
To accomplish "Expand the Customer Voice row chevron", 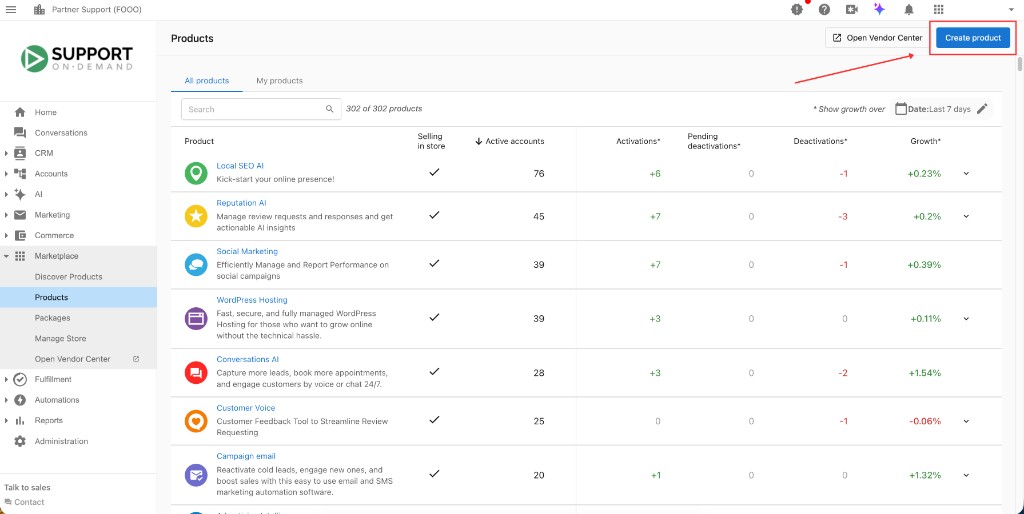I will pos(967,421).
